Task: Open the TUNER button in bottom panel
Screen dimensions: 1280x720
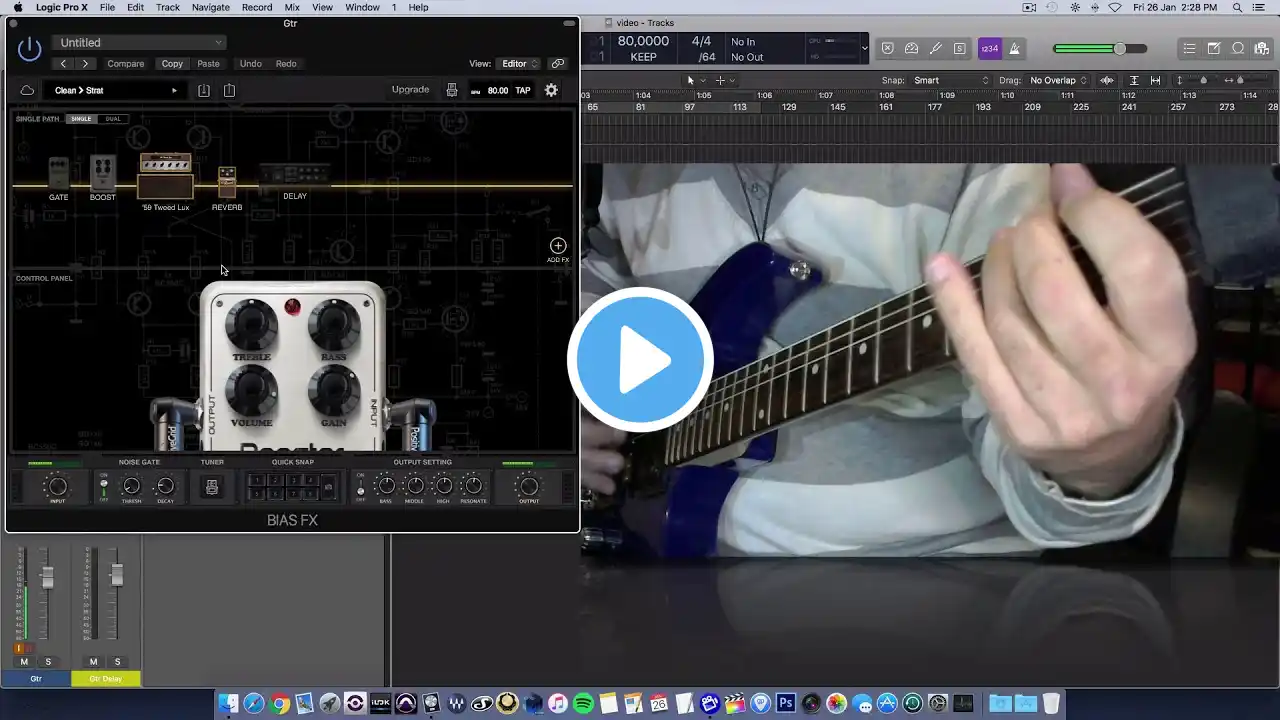Action: point(212,487)
